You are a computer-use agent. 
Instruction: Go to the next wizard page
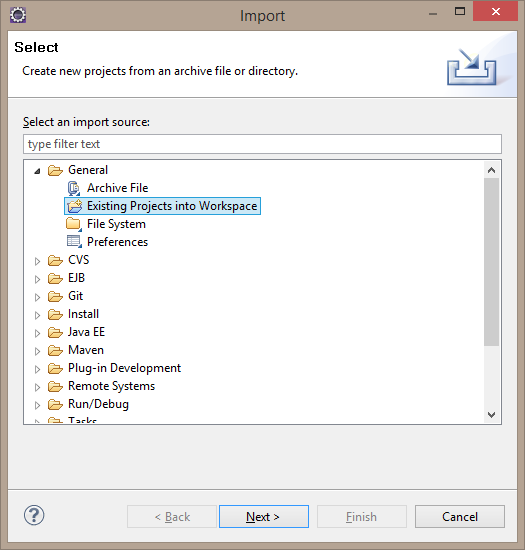[264, 516]
